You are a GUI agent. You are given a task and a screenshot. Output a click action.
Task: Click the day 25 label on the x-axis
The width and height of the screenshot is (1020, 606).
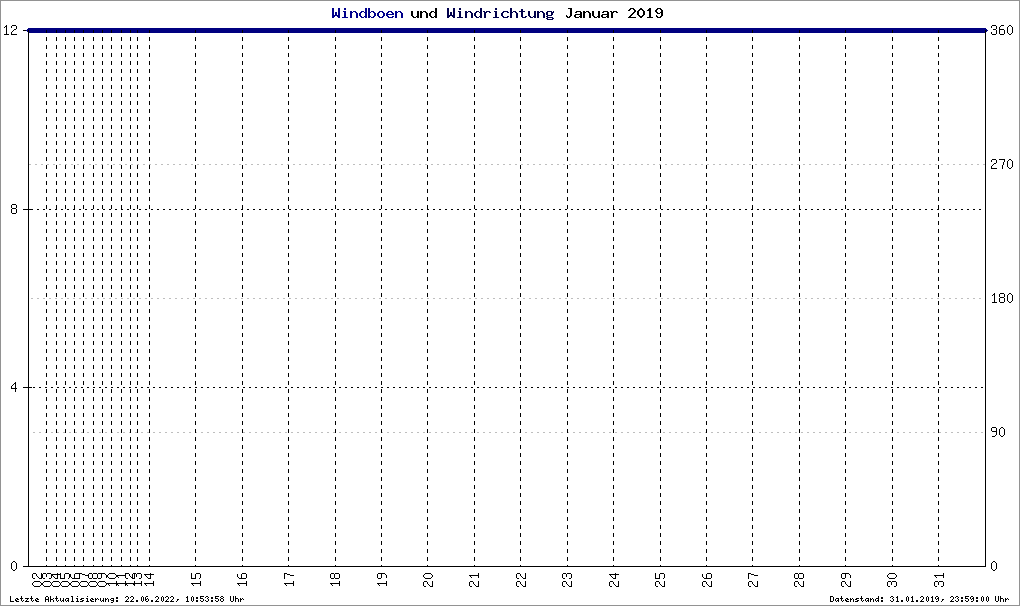tap(660, 579)
